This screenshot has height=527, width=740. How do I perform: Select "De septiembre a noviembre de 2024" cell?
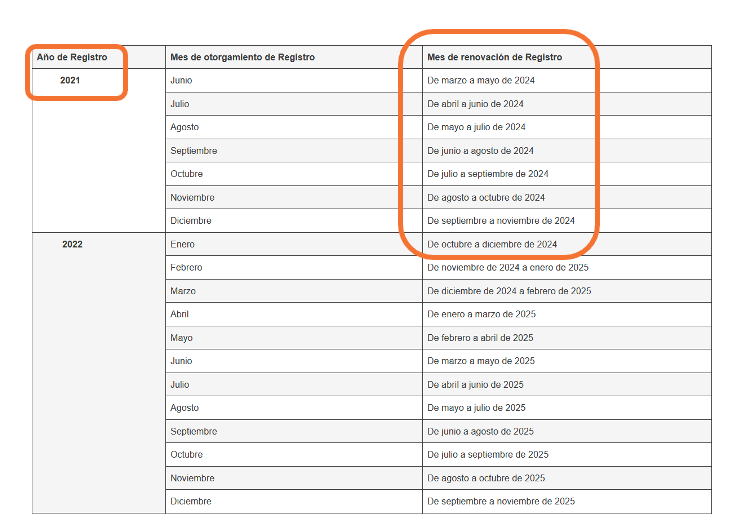[x=501, y=220]
